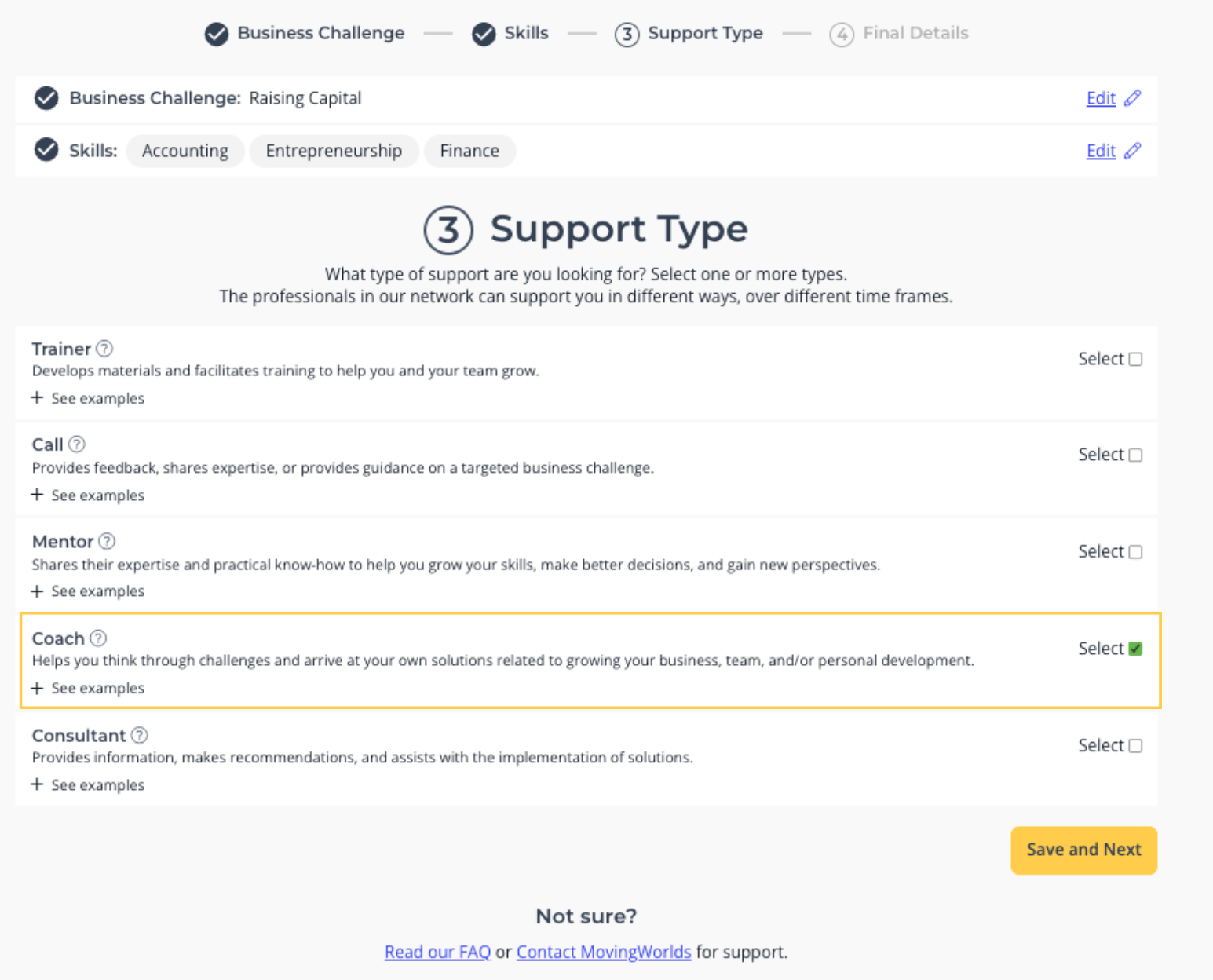Image resolution: width=1213 pixels, height=980 pixels.
Task: Click the Coach info question icon
Action: (98, 638)
